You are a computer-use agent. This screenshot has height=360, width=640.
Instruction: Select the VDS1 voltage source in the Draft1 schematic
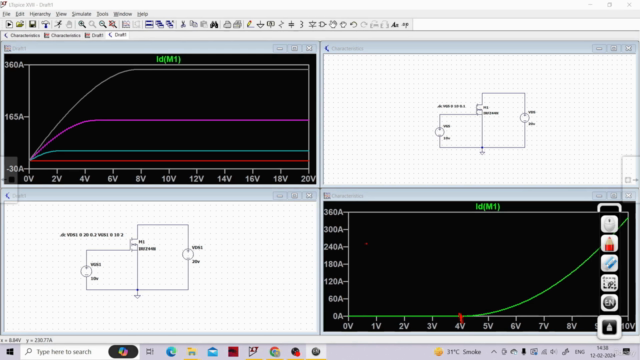(188, 254)
